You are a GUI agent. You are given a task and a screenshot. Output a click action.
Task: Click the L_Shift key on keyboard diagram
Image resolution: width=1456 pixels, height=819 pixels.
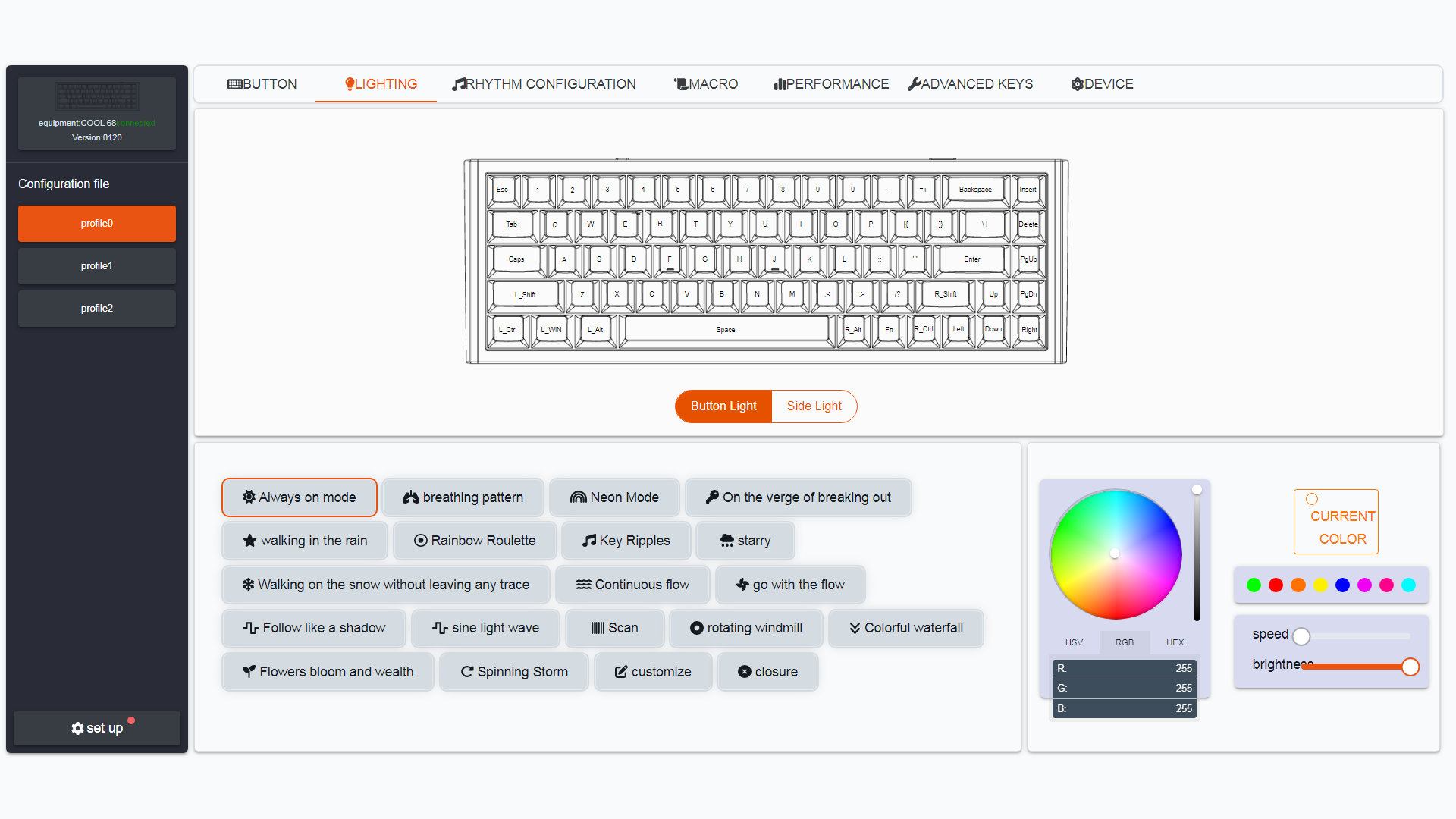coord(525,294)
